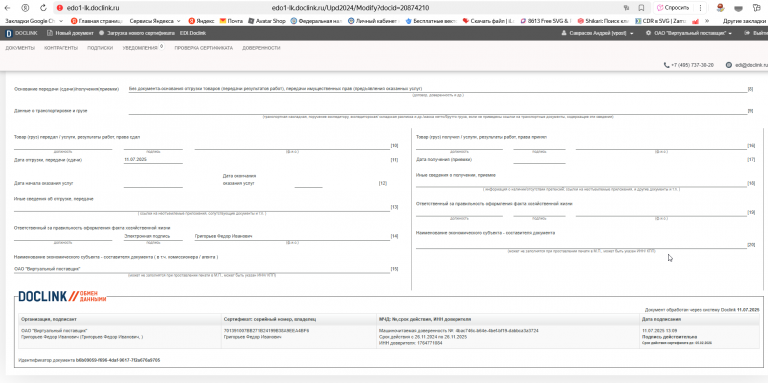768x383 pixels.
Task: Open the ПОДПИСКИ menu
Action: pyautogui.click(x=100, y=48)
